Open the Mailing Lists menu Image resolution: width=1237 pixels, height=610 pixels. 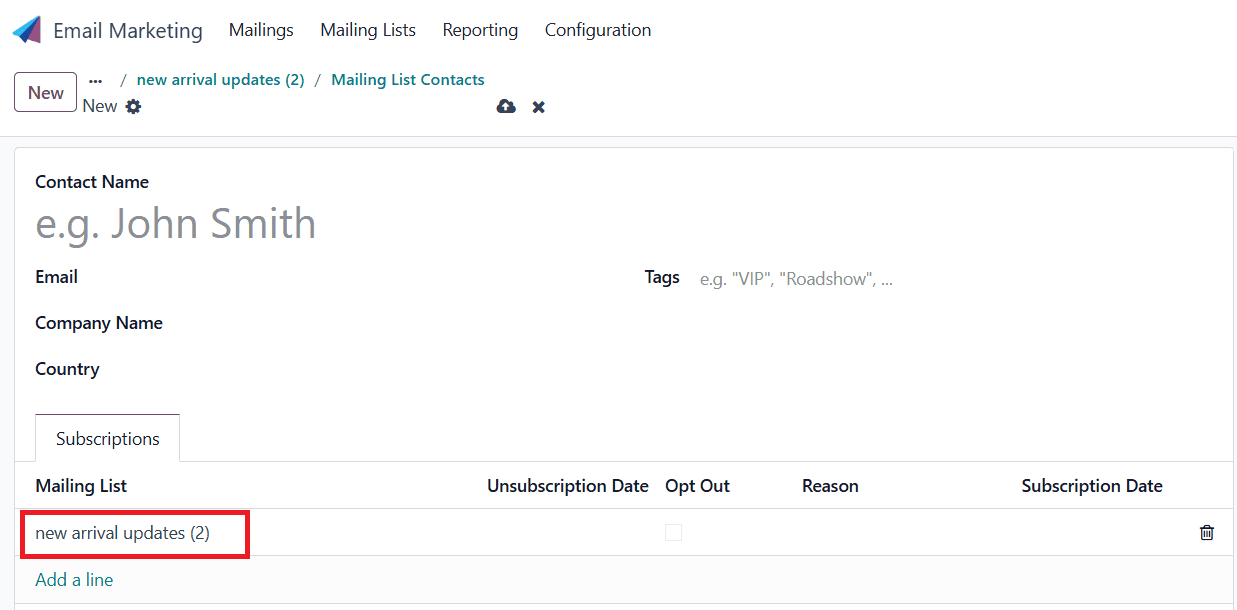tap(368, 30)
